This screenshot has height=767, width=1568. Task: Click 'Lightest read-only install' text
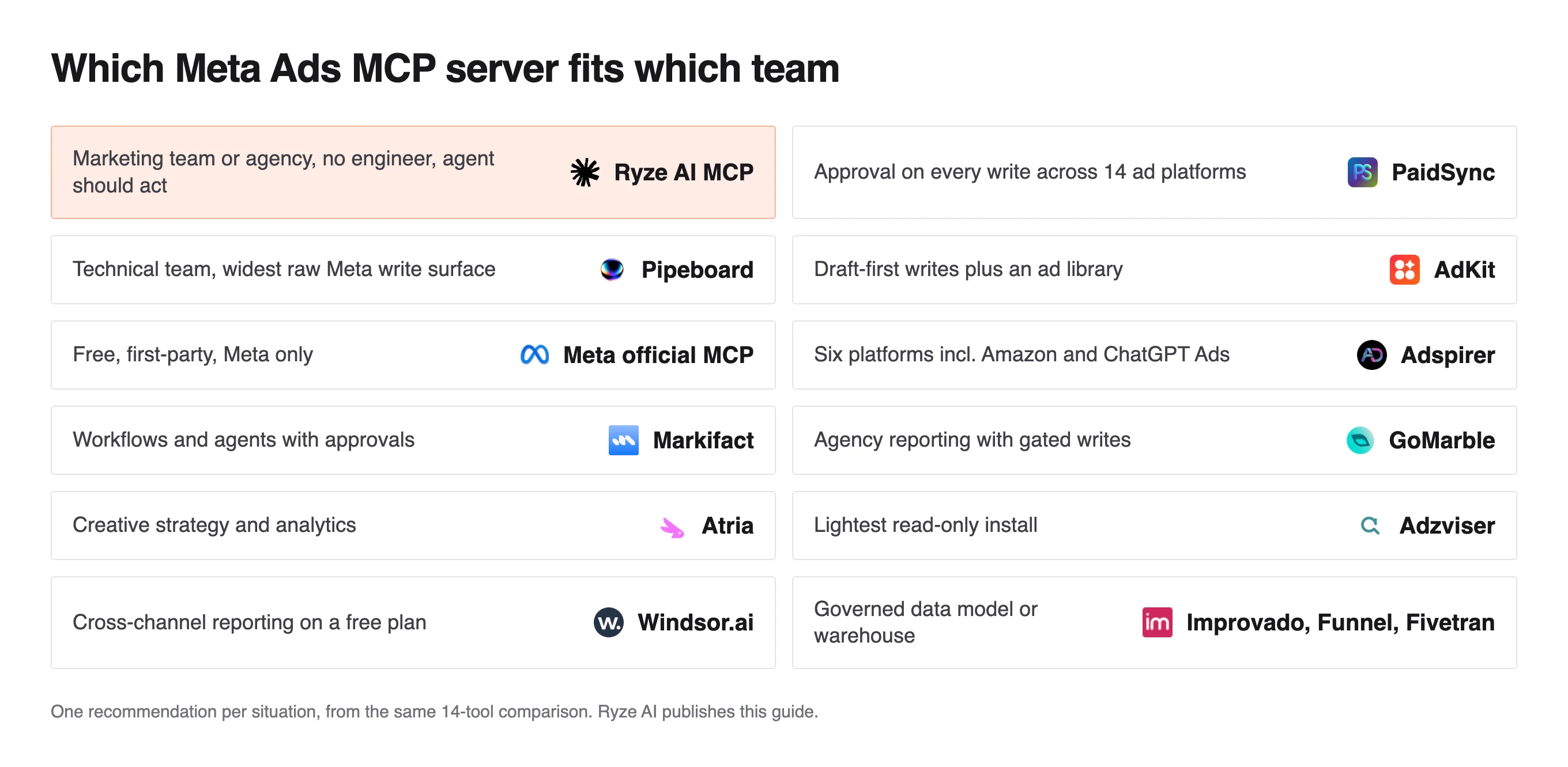(925, 524)
